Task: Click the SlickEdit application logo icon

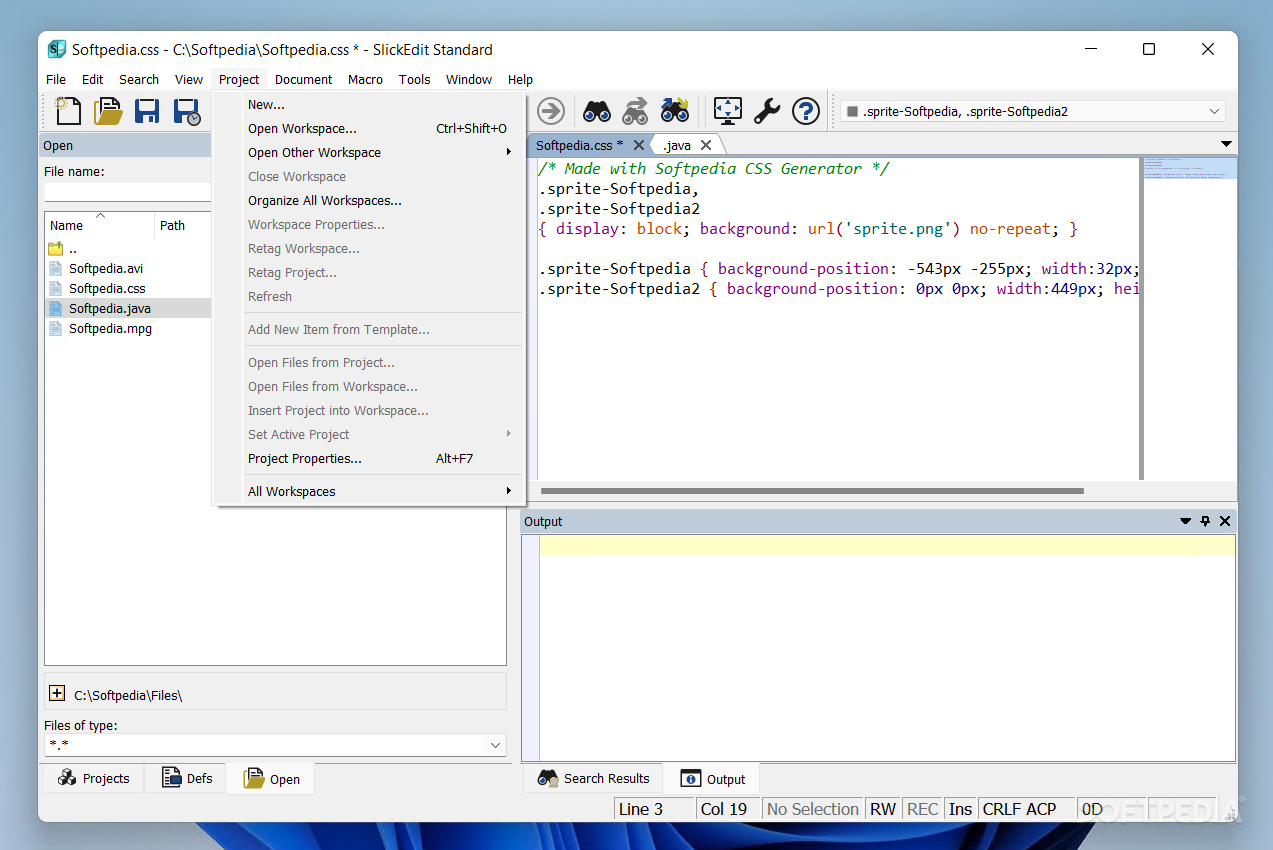Action: pyautogui.click(x=57, y=49)
